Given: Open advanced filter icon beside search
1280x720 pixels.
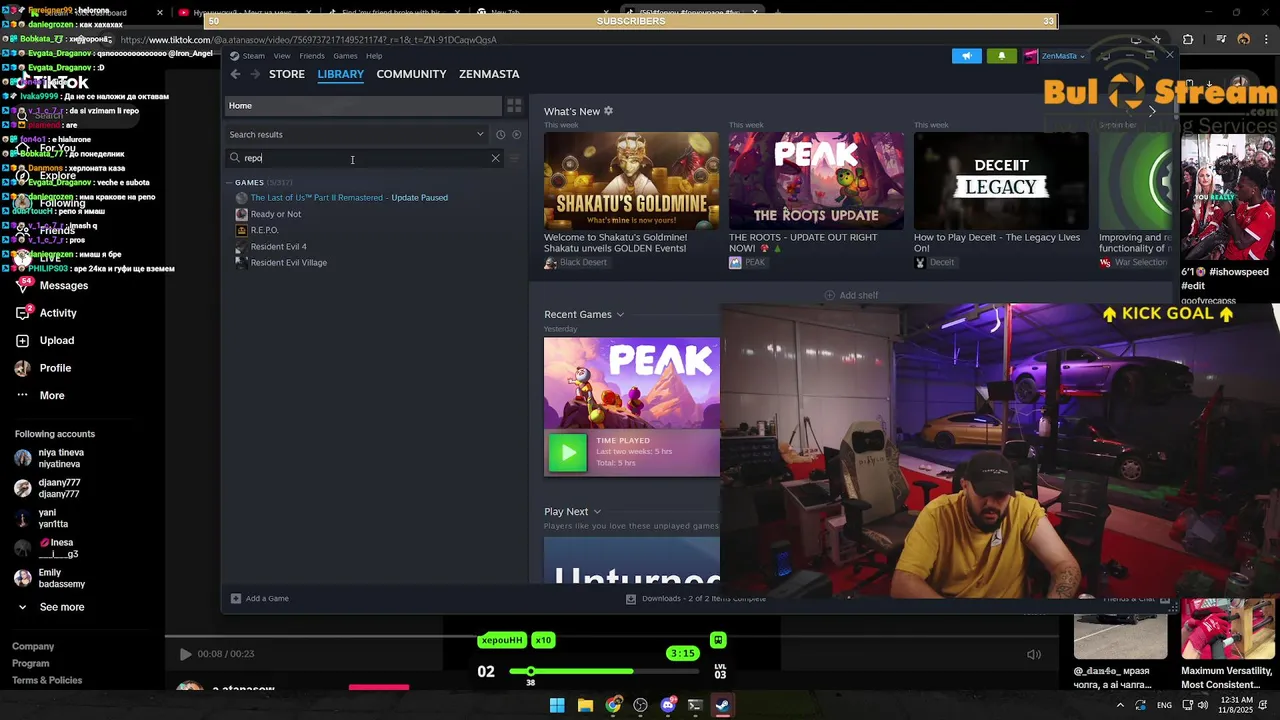Looking at the screenshot, I should [x=515, y=158].
